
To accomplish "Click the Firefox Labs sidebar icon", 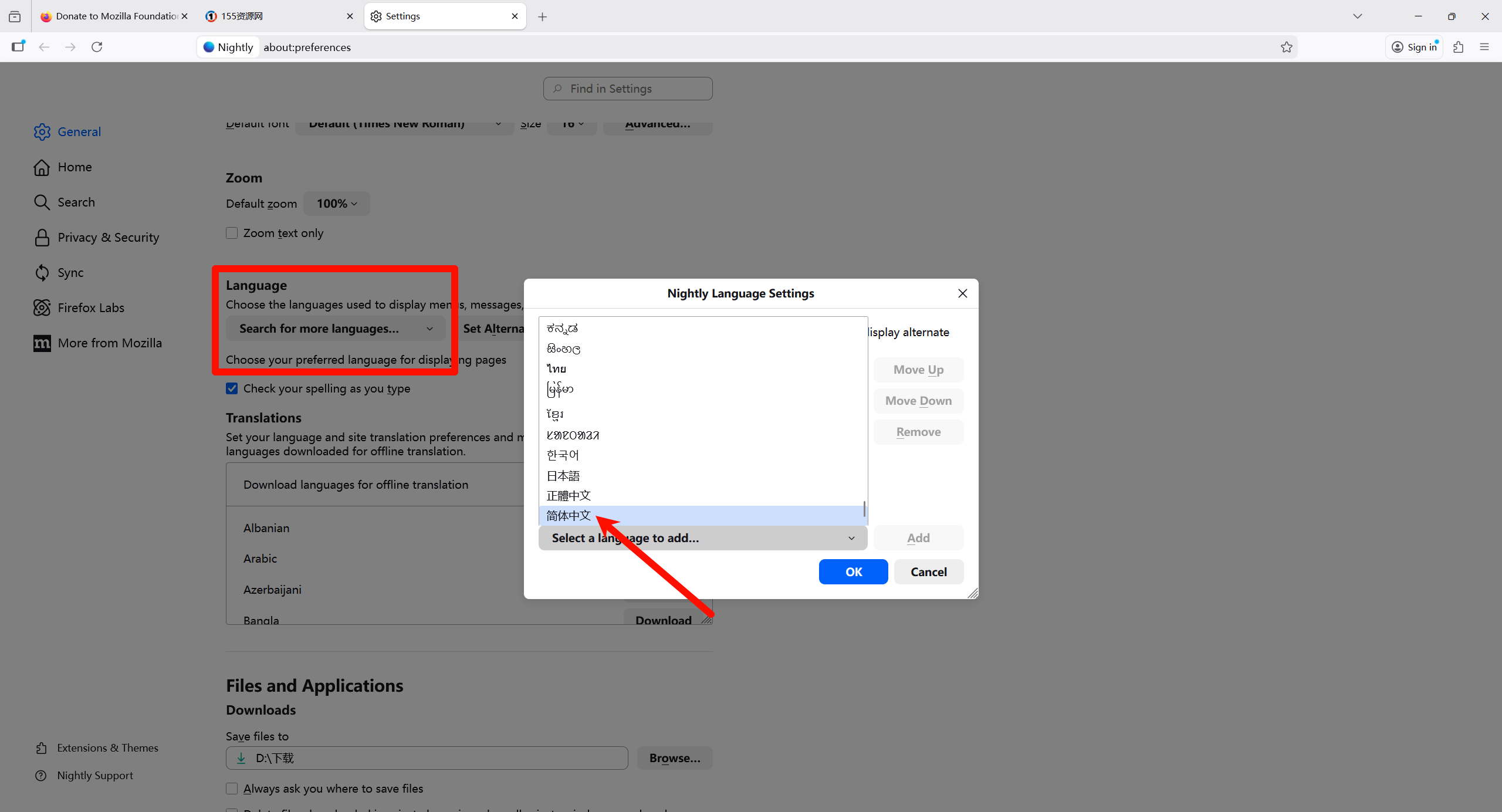I will tap(42, 307).
